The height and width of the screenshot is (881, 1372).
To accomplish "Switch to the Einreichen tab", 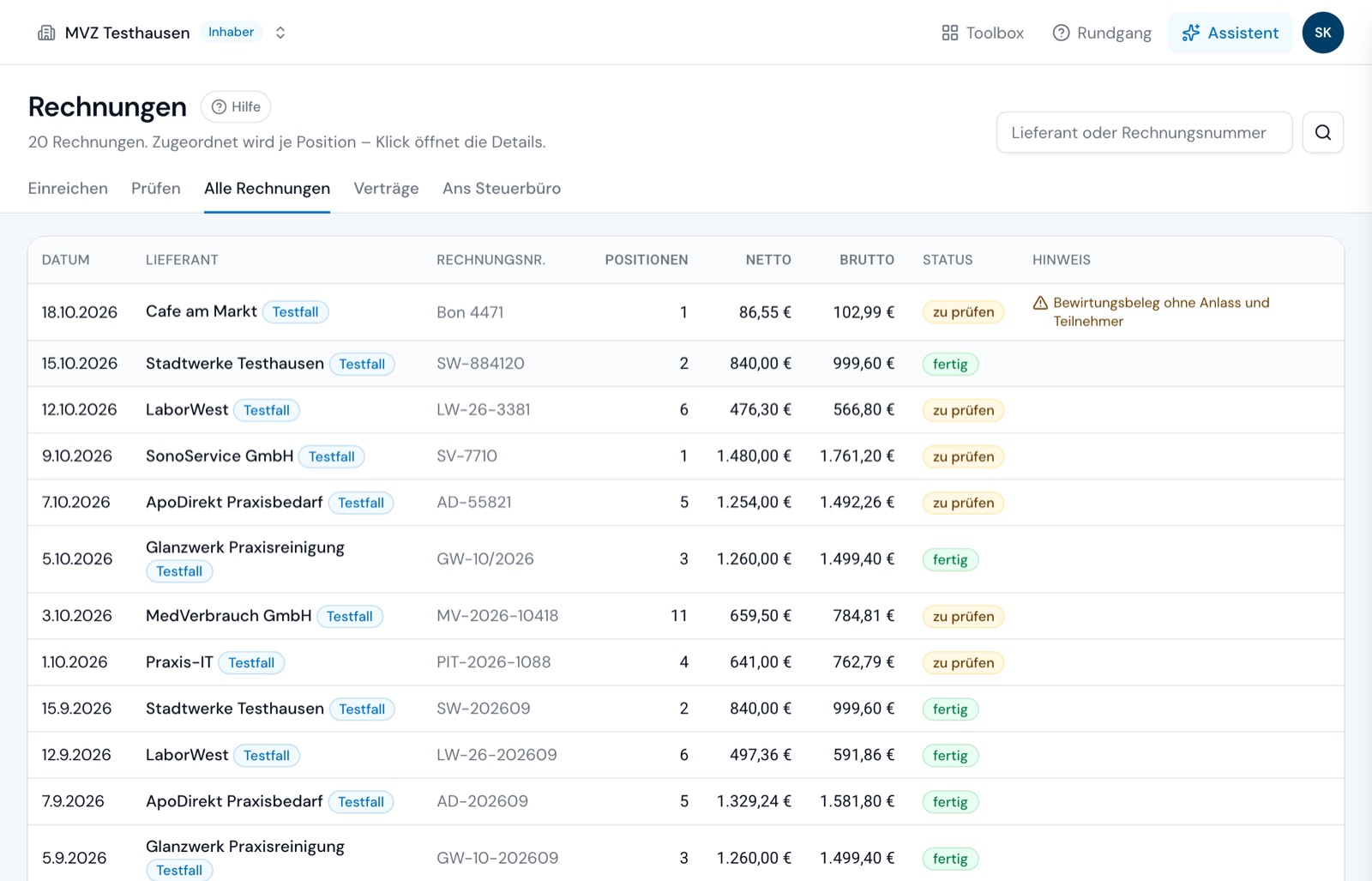I will coord(68,188).
